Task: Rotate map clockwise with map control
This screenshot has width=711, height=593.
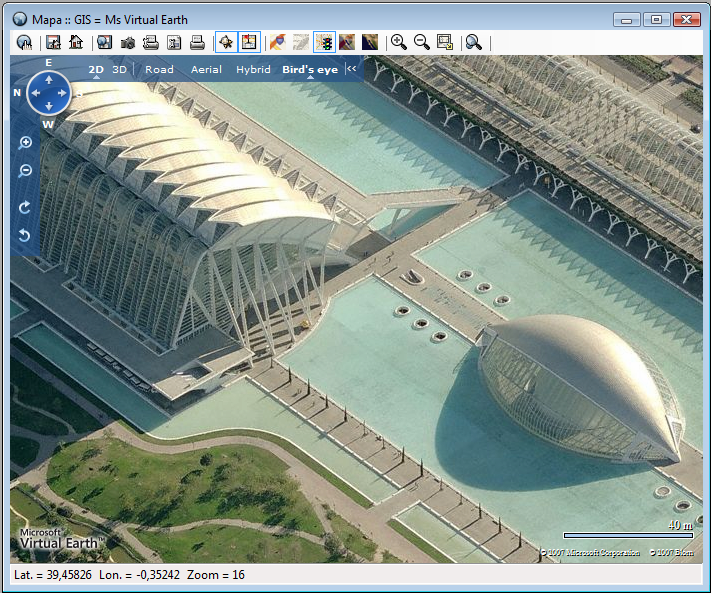Action: [26, 208]
